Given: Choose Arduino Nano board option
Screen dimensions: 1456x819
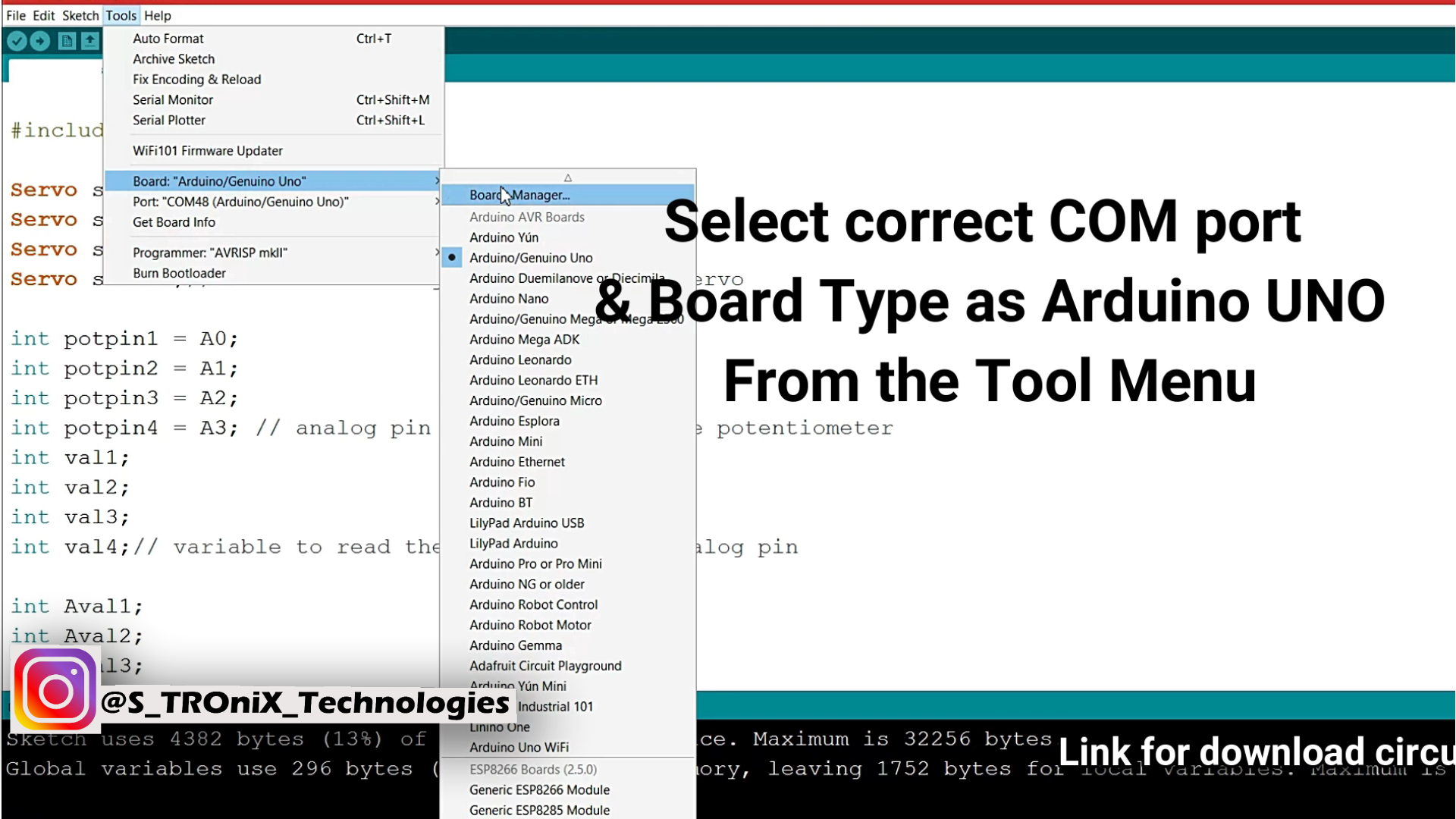Looking at the screenshot, I should click(508, 299).
